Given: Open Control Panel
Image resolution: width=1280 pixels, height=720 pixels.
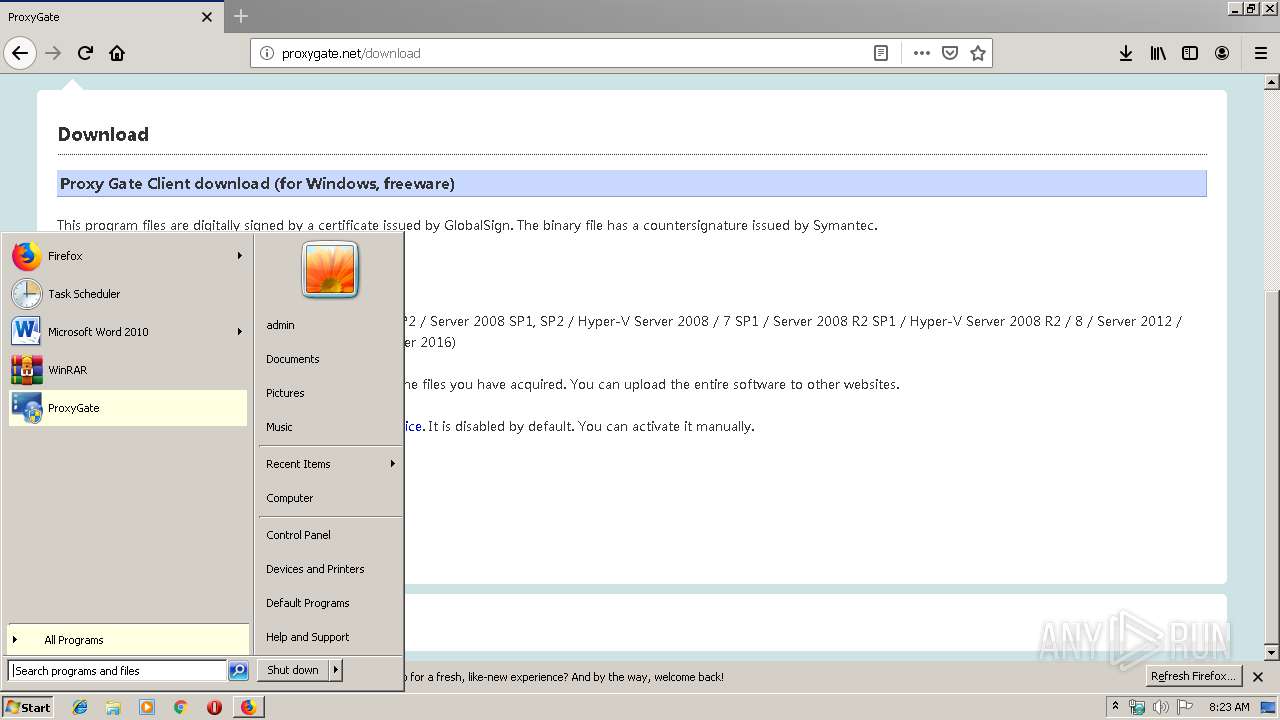Looking at the screenshot, I should 330,535.
